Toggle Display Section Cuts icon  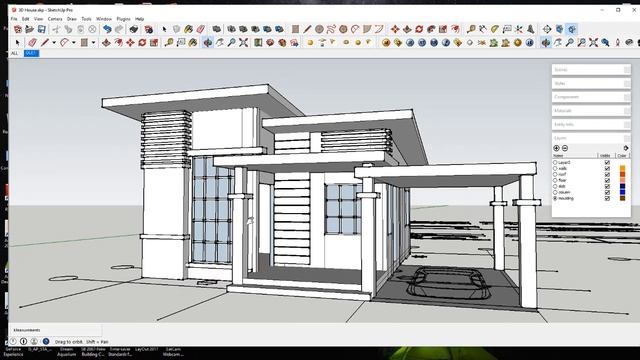coord(572,29)
